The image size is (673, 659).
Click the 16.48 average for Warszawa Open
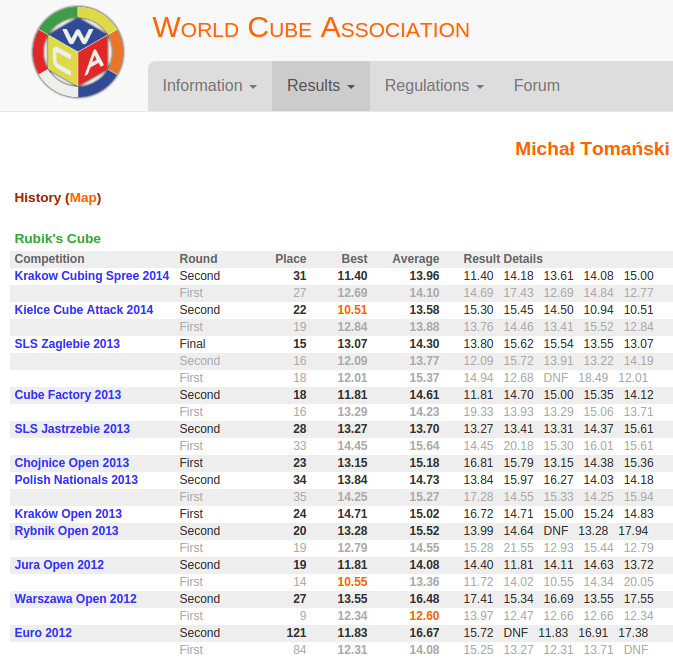[x=424, y=599]
